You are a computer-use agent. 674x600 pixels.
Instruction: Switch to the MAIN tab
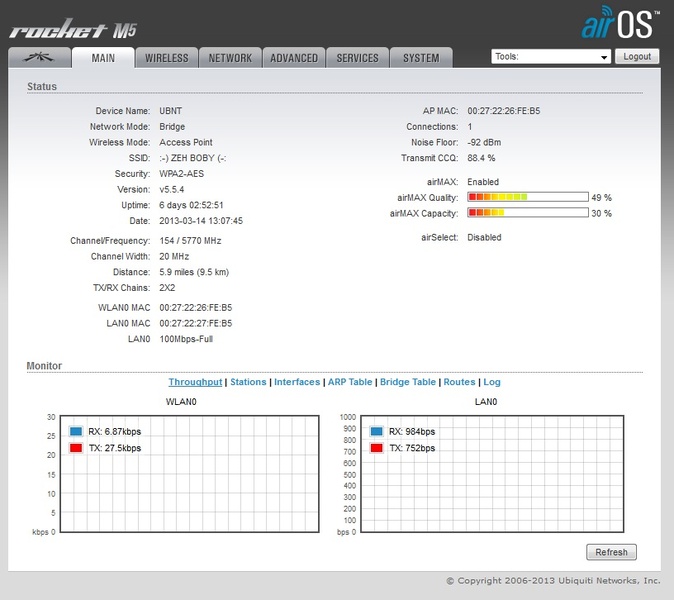click(103, 58)
